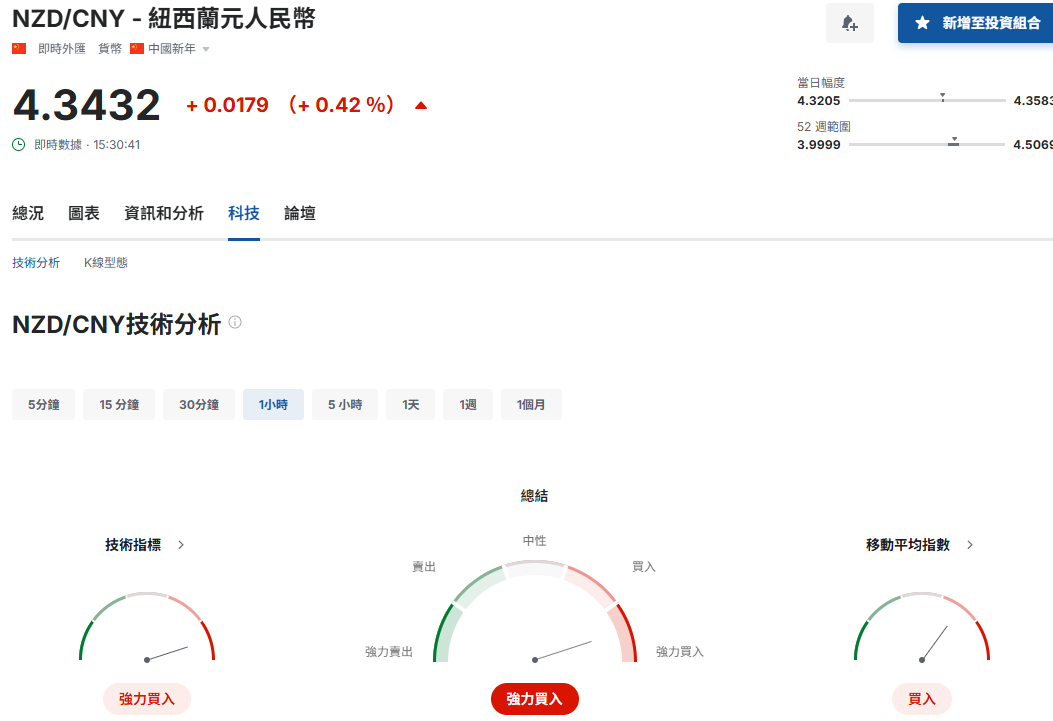Select the 科技 tab
Viewport: 1053px width, 721px height.
pyautogui.click(x=244, y=213)
